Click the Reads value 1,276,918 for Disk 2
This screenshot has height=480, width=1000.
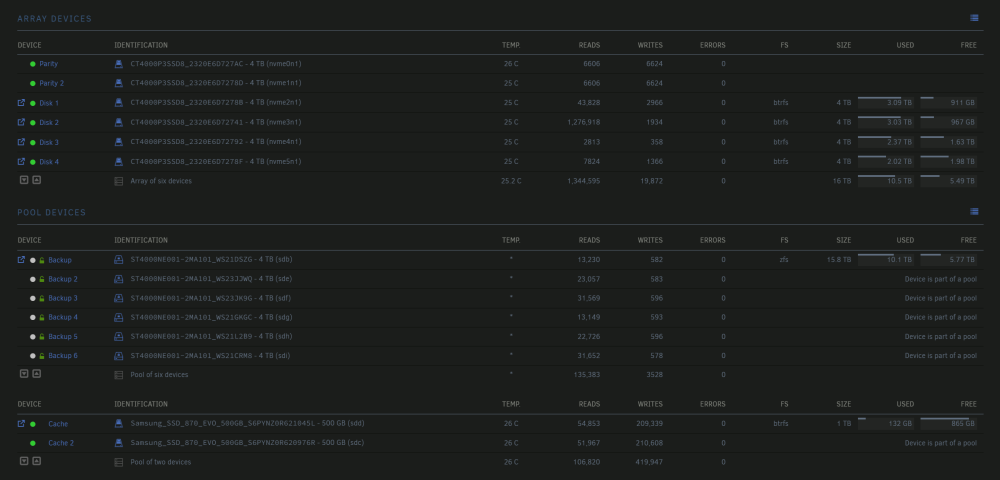[584, 122]
